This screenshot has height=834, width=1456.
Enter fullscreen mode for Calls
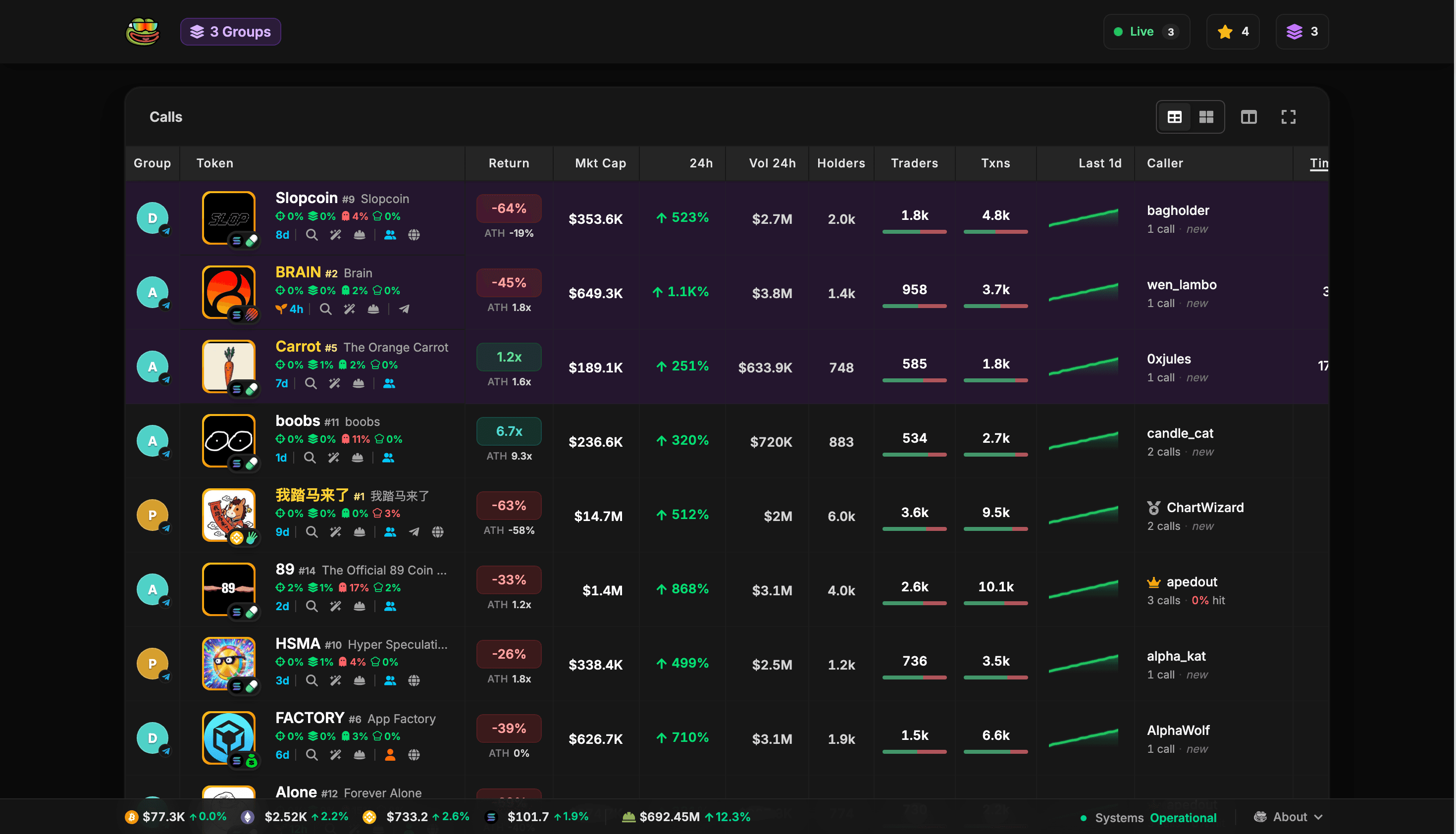pyautogui.click(x=1288, y=117)
